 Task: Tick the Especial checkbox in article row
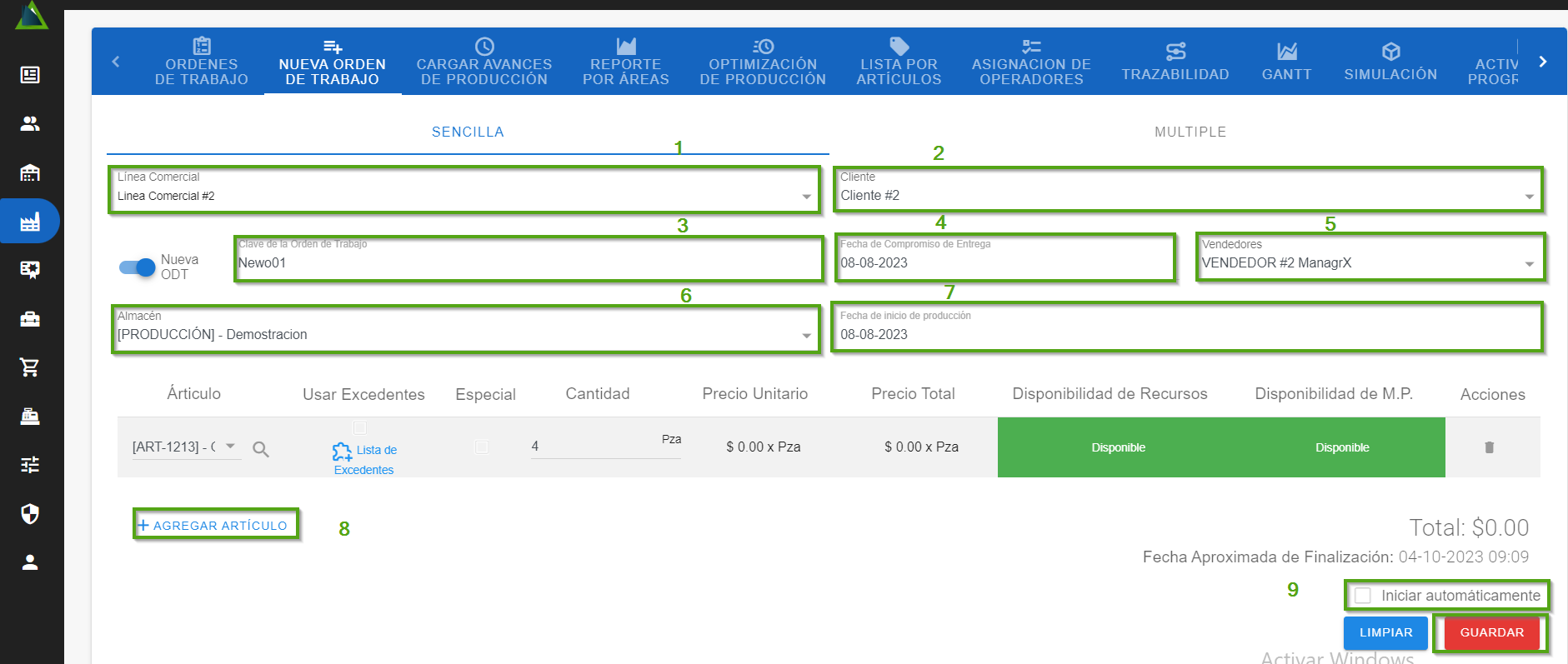point(481,447)
